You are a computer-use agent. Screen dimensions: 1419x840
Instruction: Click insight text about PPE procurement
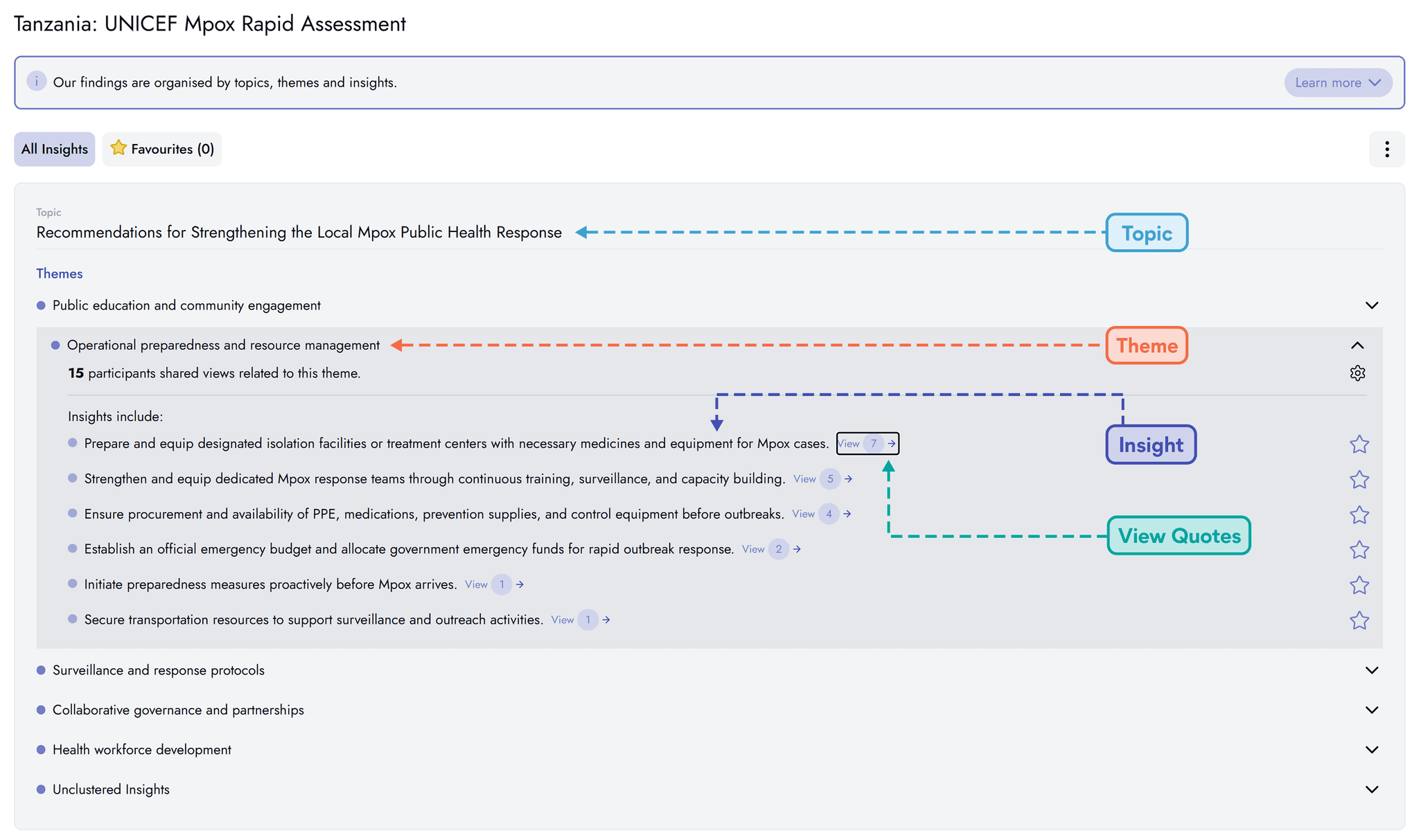click(434, 514)
